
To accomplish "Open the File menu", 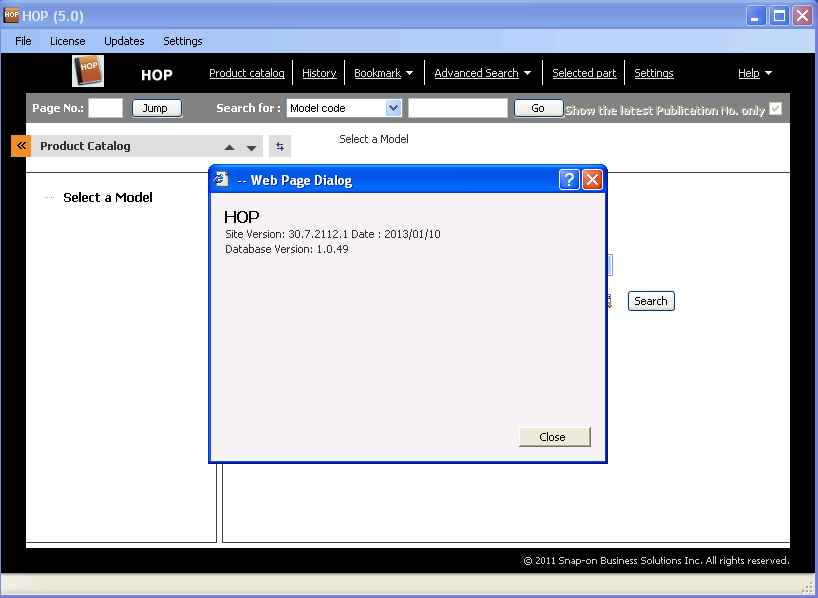I will 23,41.
